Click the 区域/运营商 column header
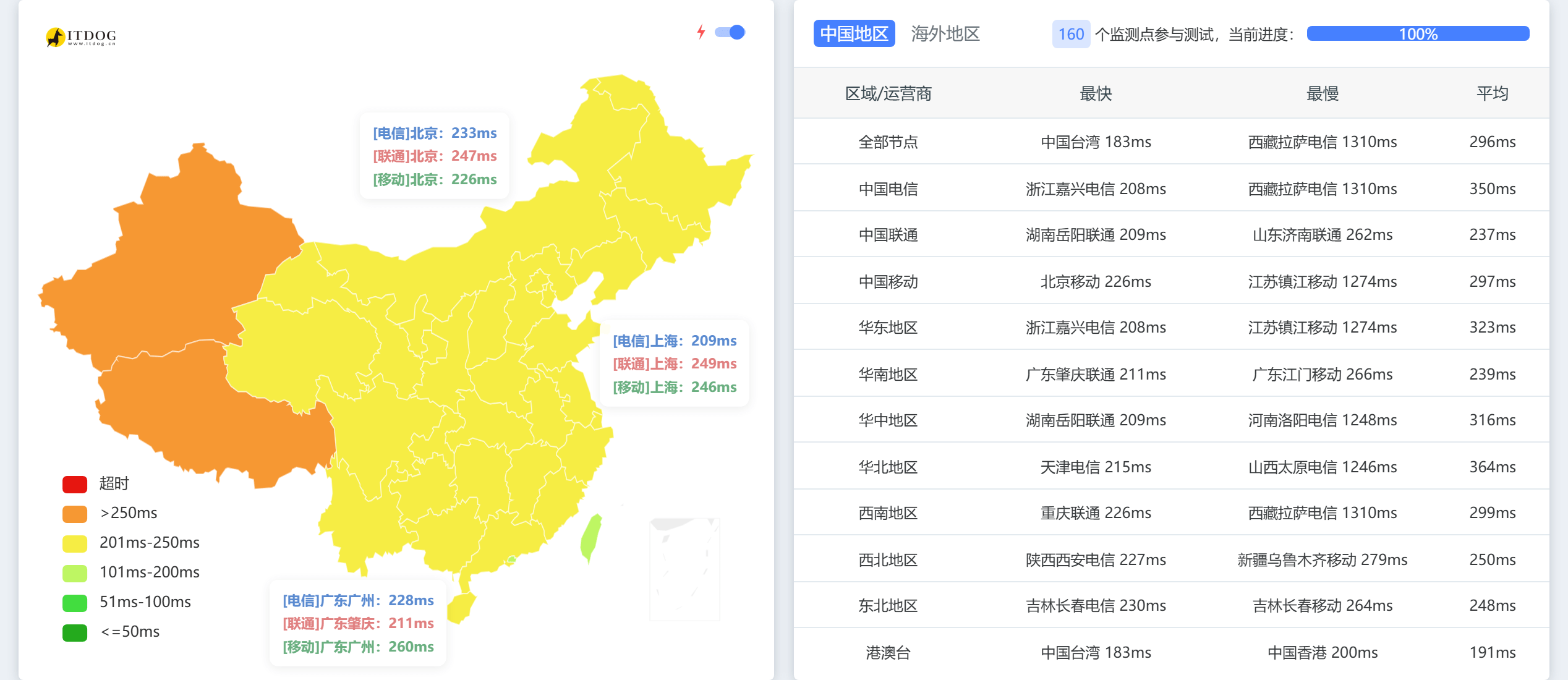The width and height of the screenshot is (1568, 680). (888, 93)
